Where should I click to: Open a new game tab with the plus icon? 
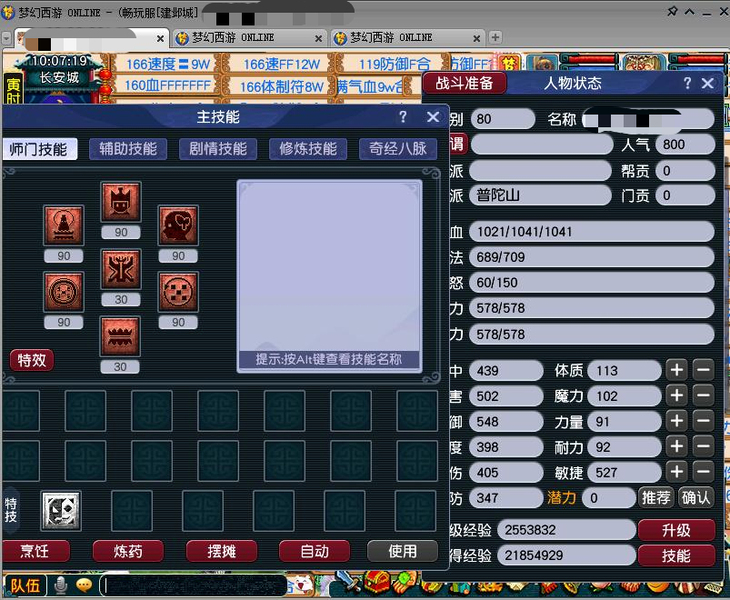pyautogui.click(x=495, y=37)
